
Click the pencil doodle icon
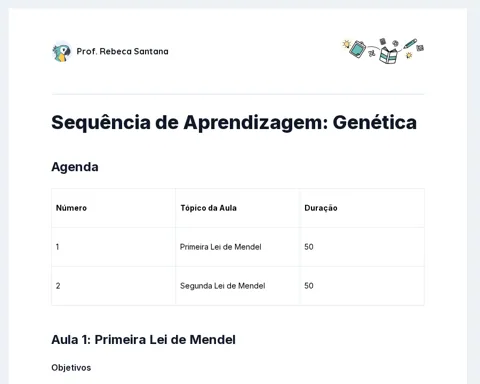tap(410, 44)
